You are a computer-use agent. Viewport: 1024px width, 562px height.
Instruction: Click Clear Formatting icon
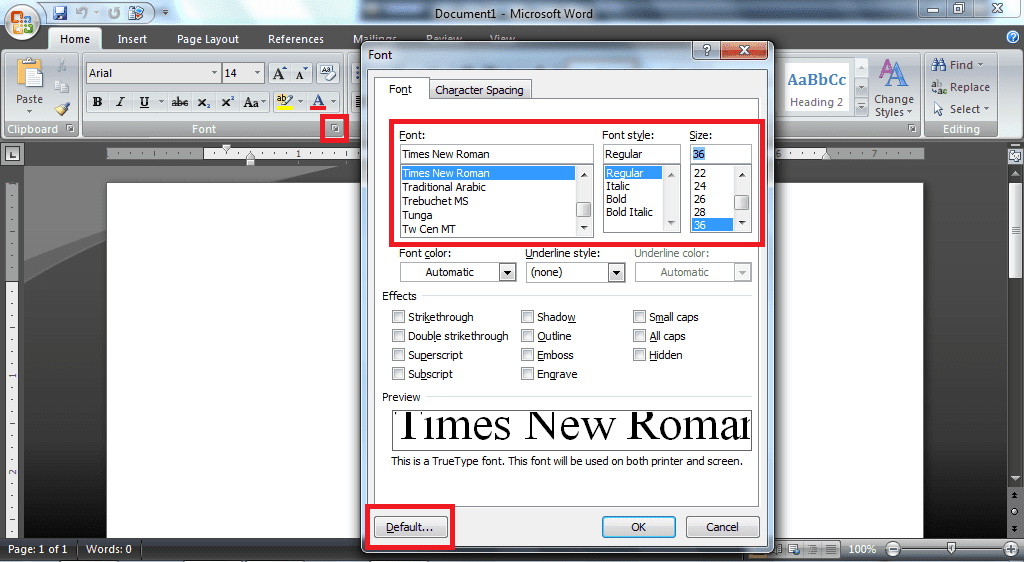point(327,73)
